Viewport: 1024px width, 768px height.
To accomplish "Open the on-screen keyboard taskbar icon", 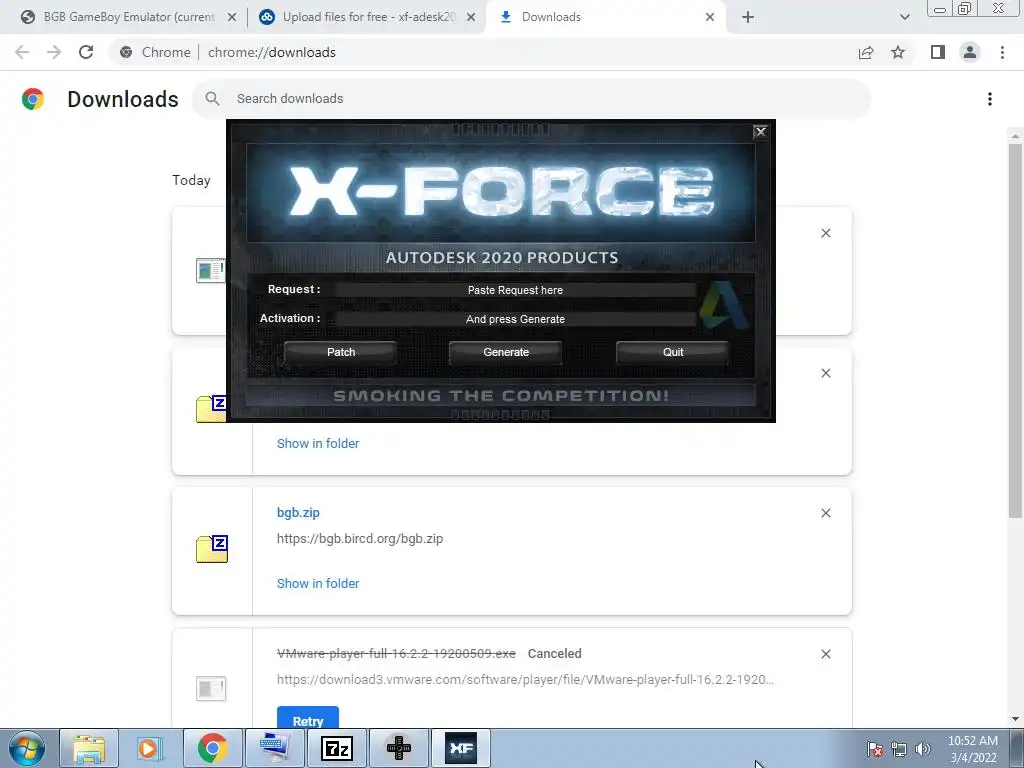I will pos(275,748).
